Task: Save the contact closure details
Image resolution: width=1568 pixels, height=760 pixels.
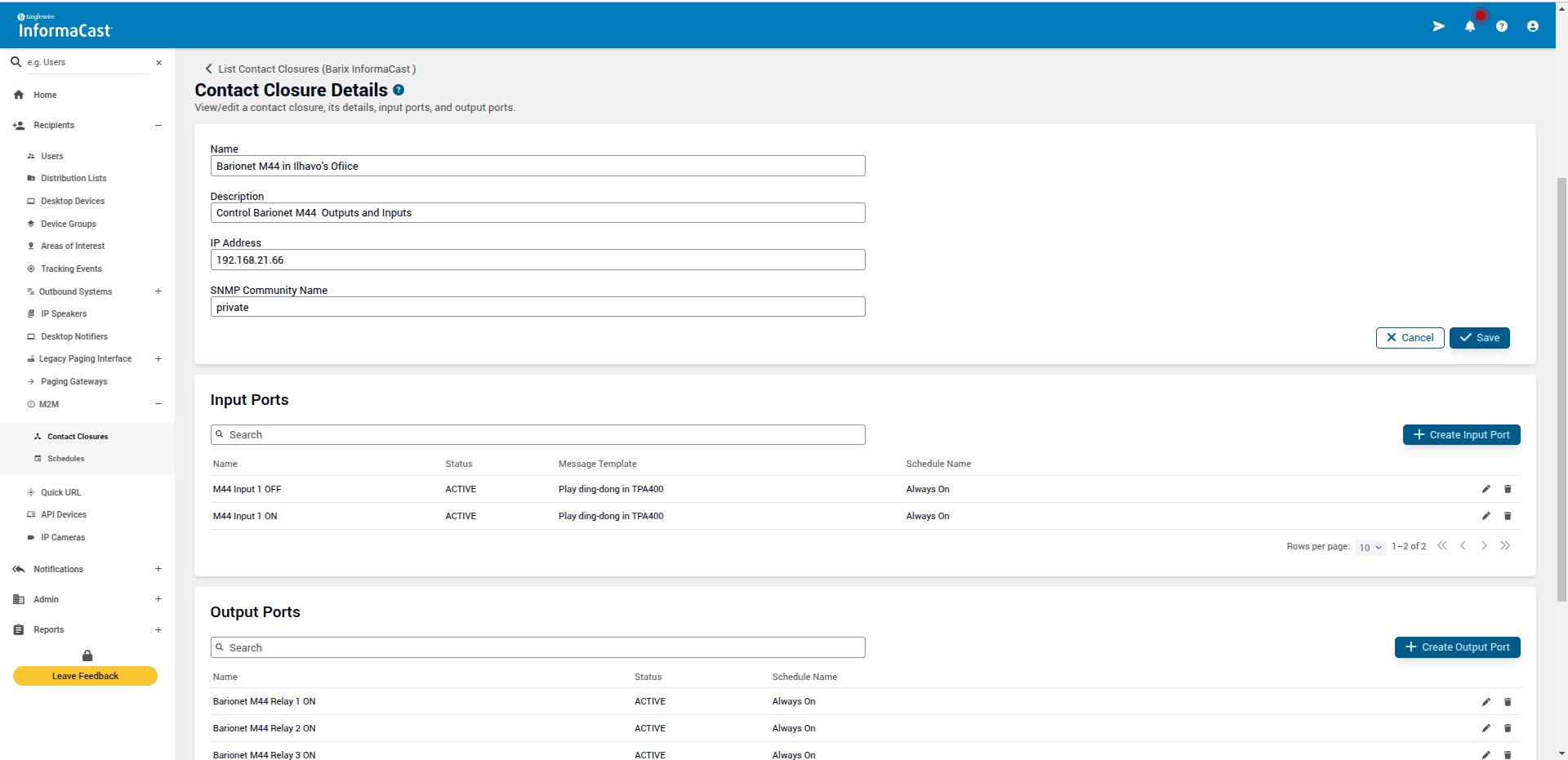Action: tap(1479, 338)
